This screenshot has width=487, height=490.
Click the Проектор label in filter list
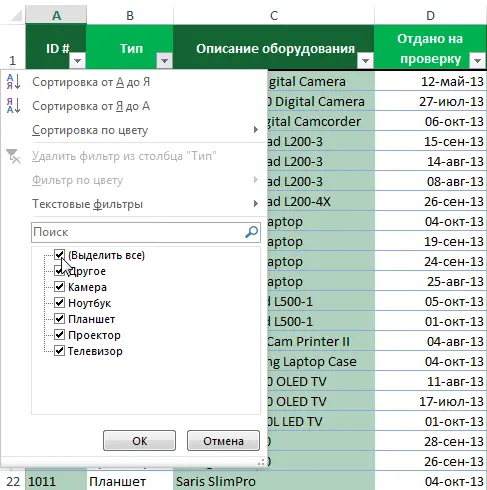click(x=94, y=335)
